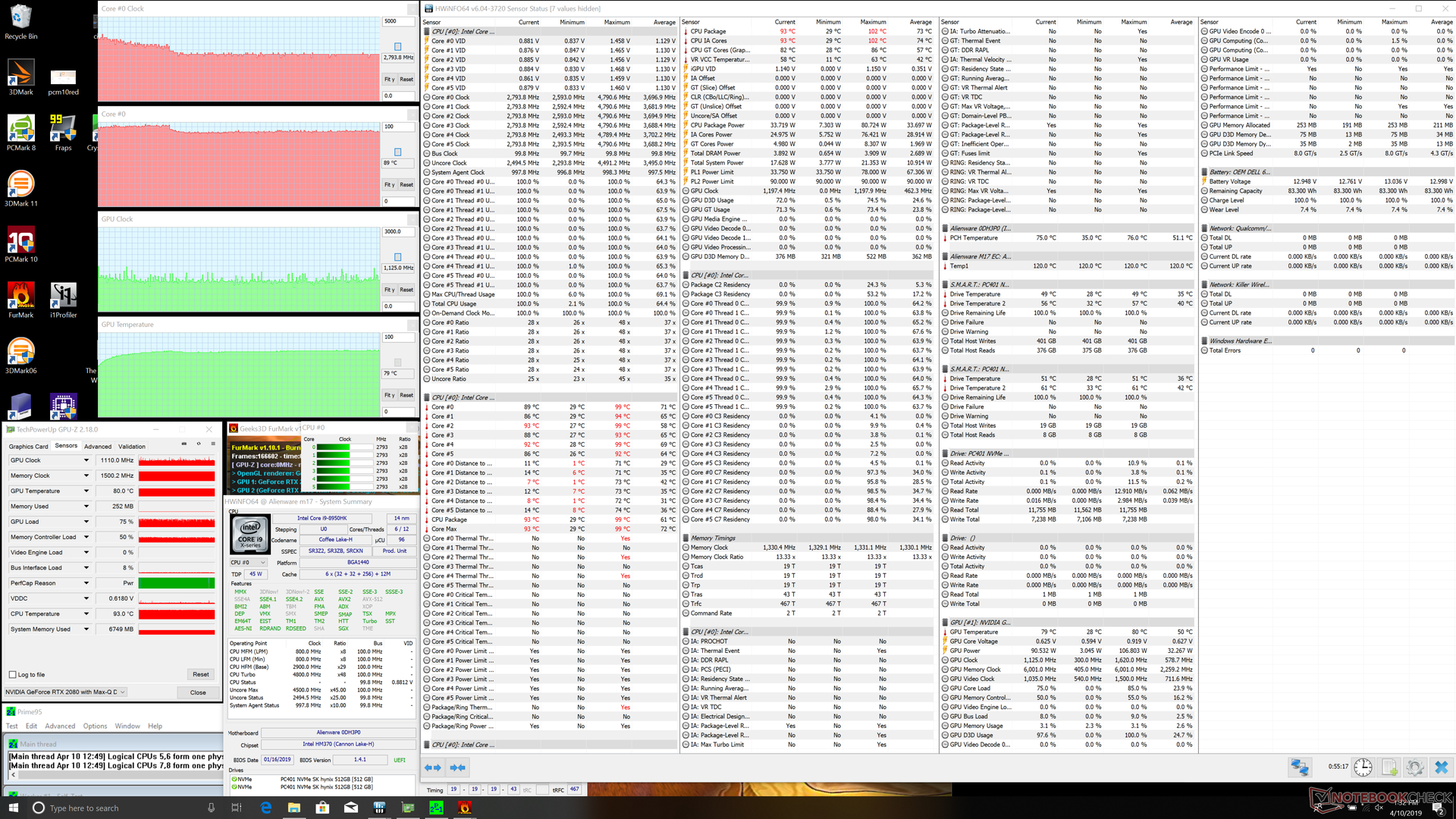
Task: Open the NVIDIA GeForce RTX 2080 GPU selector
Action: [x=65, y=692]
